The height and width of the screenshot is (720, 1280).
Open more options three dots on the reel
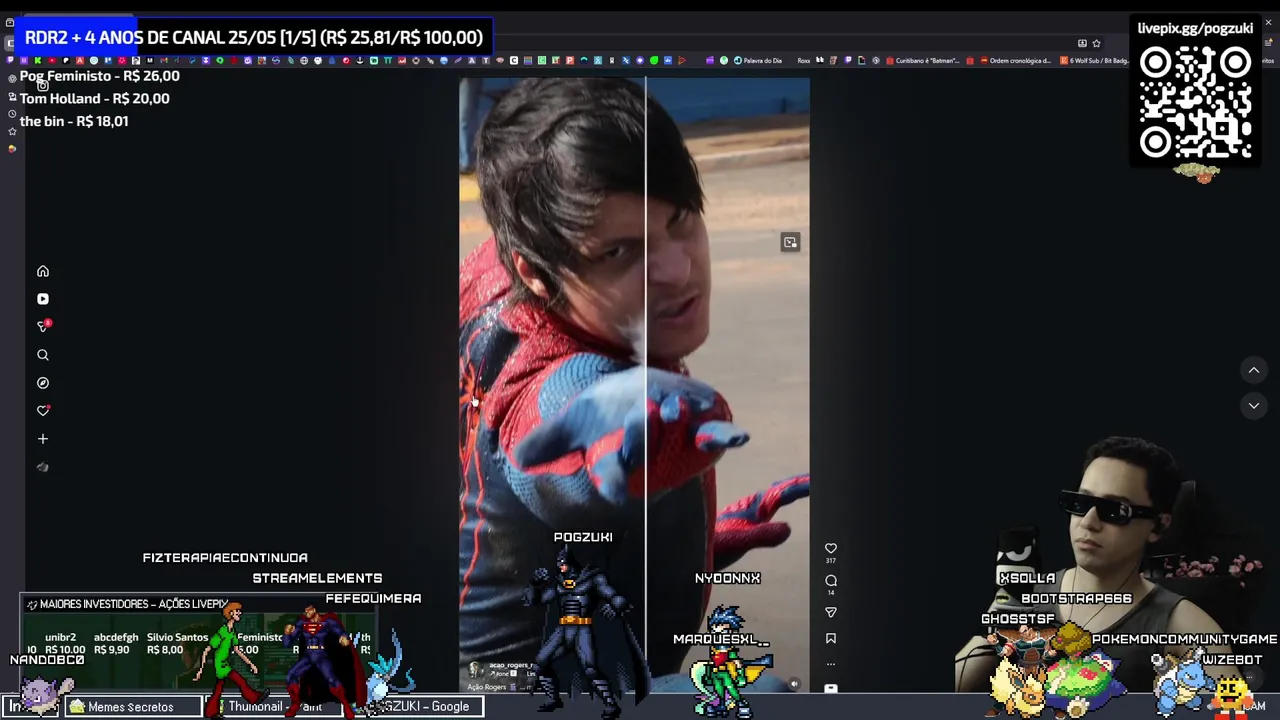831,663
